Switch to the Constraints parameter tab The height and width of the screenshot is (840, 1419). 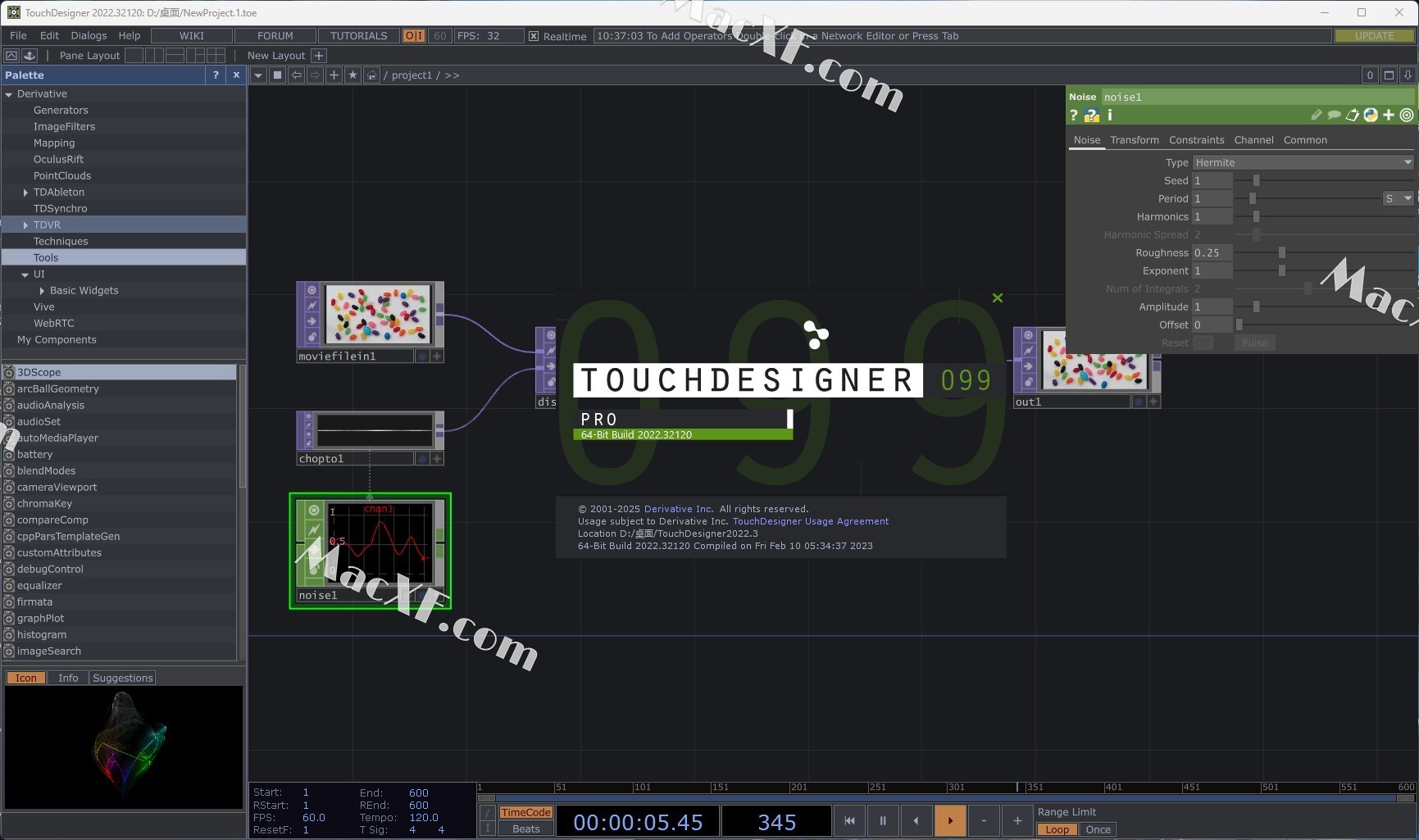(x=1197, y=140)
